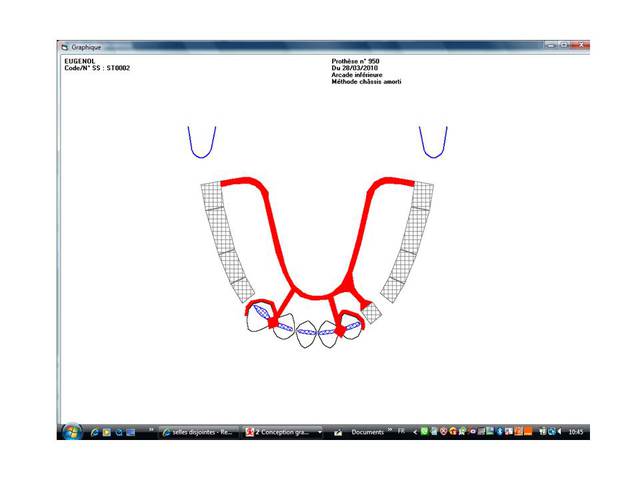Close the Graphique window
640x480 pixels.
[581, 45]
